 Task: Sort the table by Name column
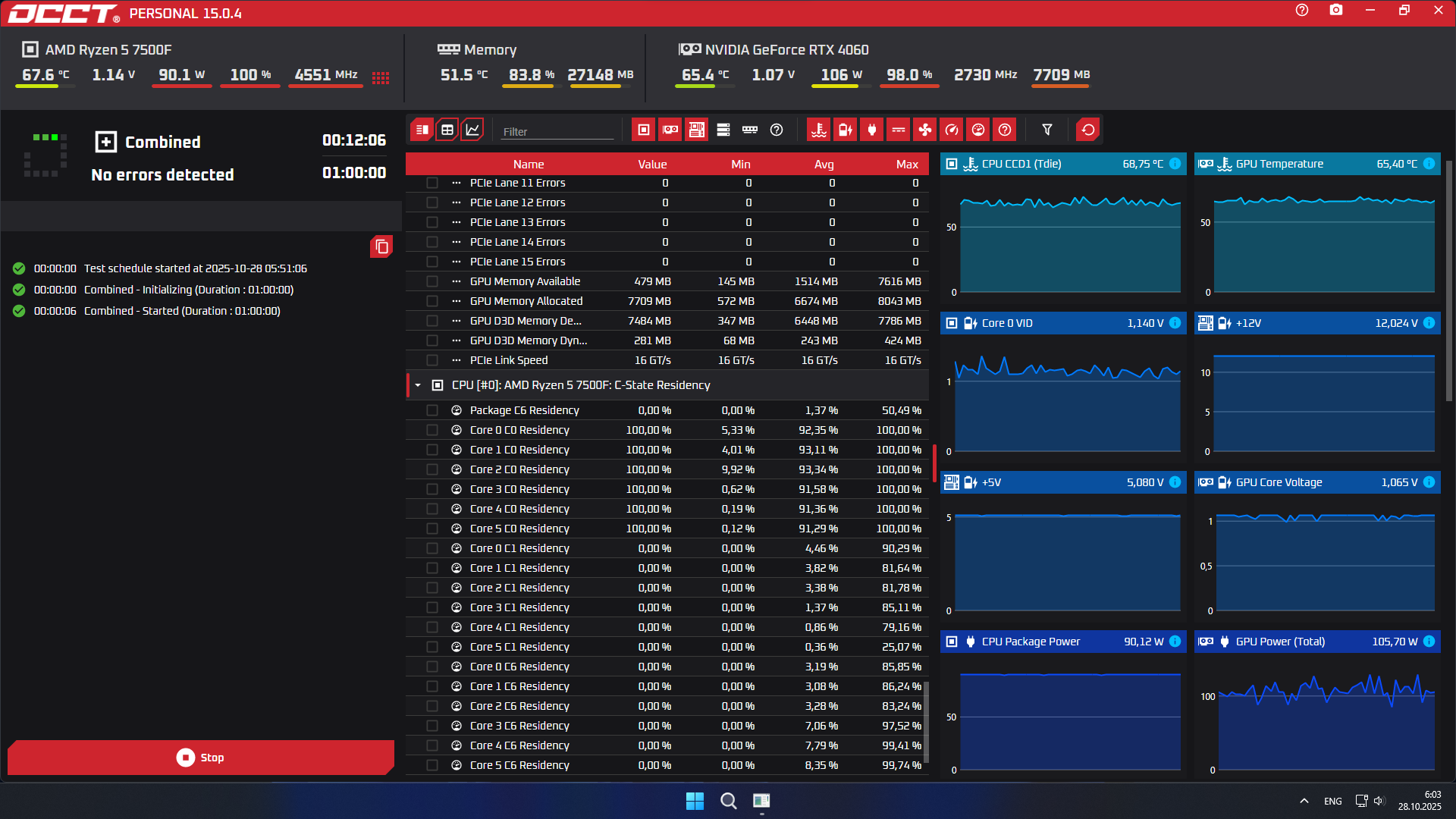coord(528,164)
